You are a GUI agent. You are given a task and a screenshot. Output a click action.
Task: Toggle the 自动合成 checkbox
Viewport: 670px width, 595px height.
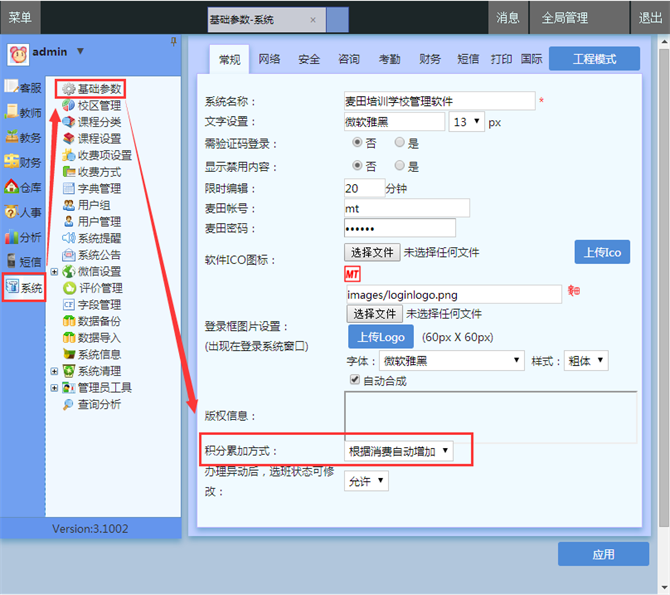[x=355, y=380]
